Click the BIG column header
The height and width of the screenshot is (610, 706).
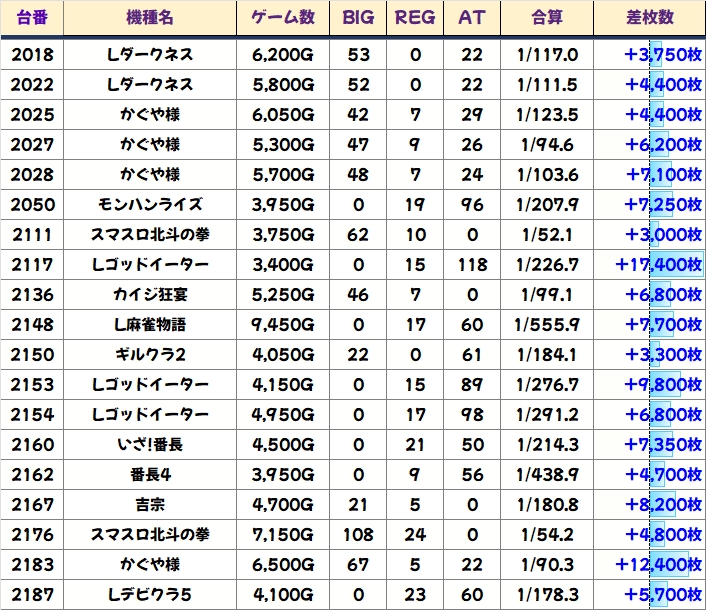[x=358, y=18]
